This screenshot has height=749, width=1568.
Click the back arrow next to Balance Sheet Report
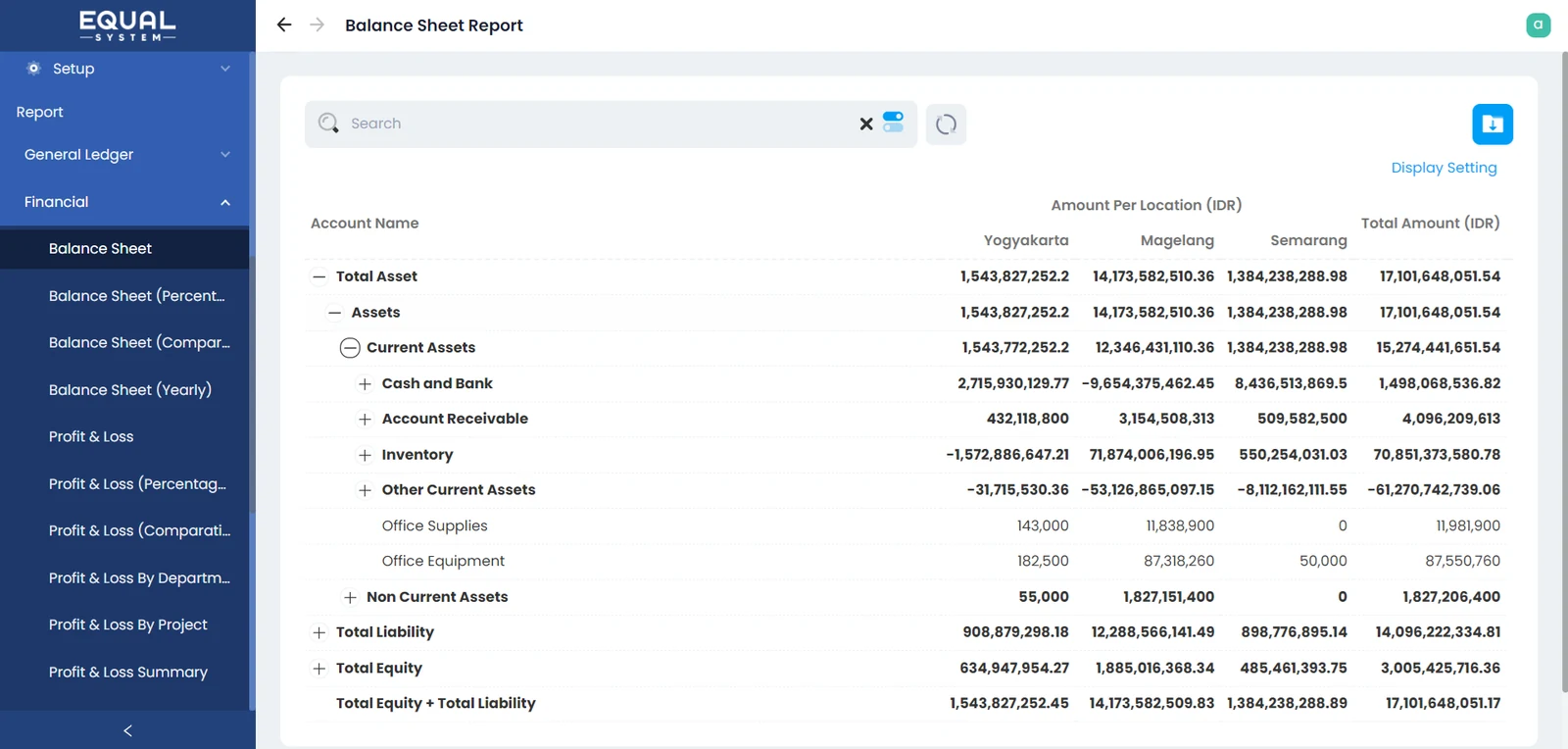click(284, 25)
